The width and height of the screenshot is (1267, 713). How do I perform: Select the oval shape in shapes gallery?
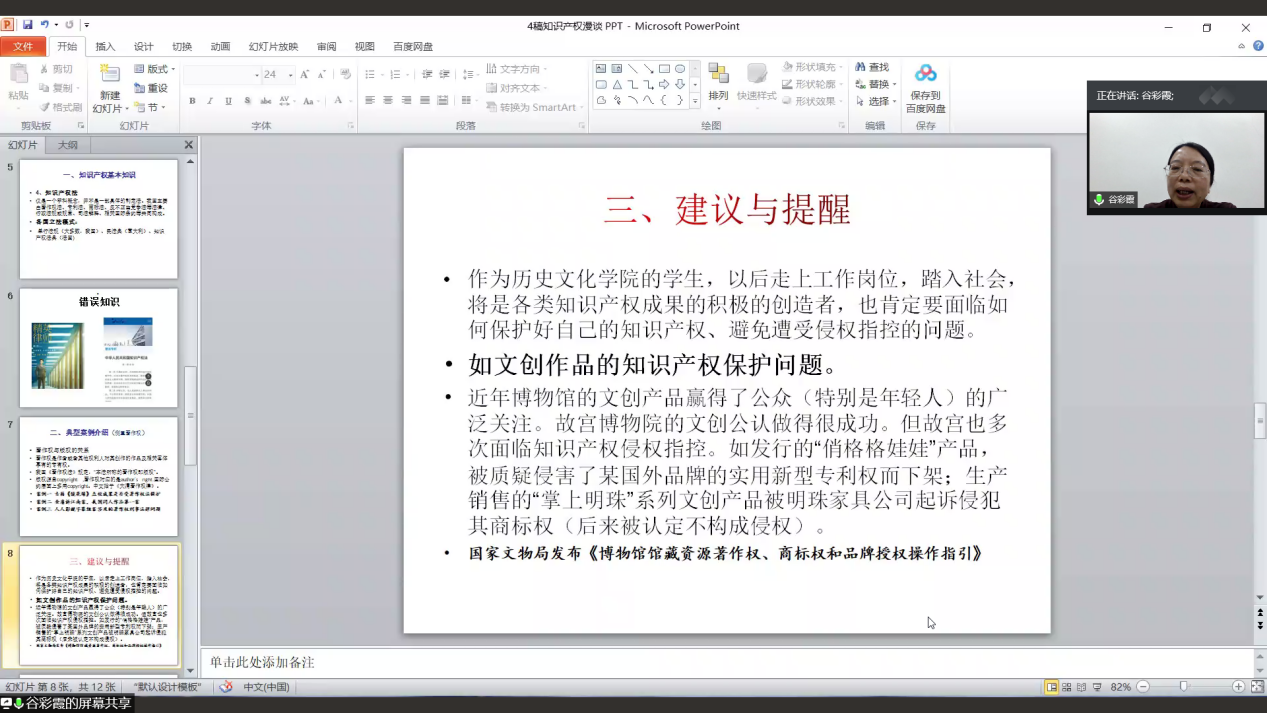point(680,69)
